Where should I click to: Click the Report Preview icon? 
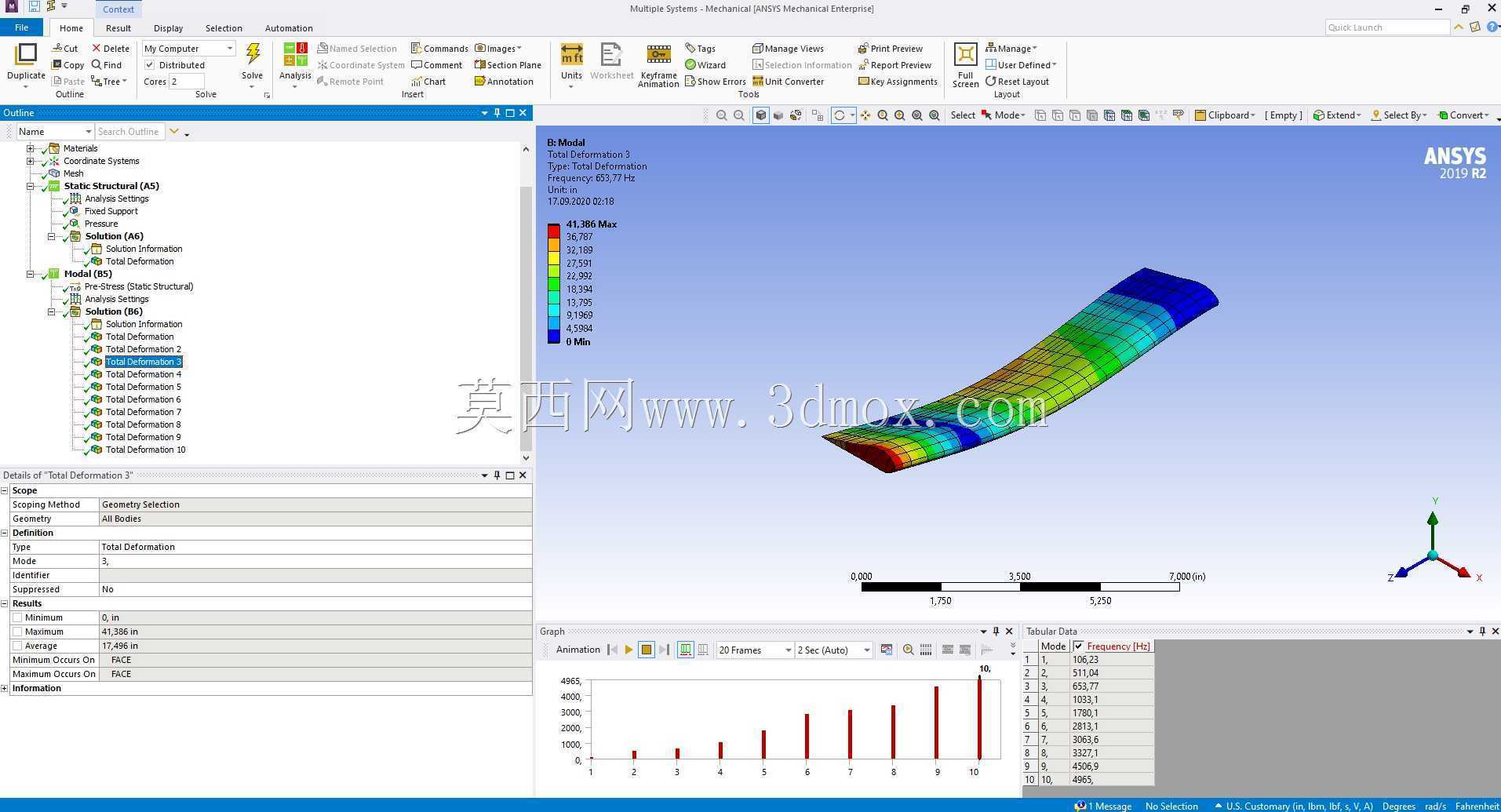(x=863, y=65)
